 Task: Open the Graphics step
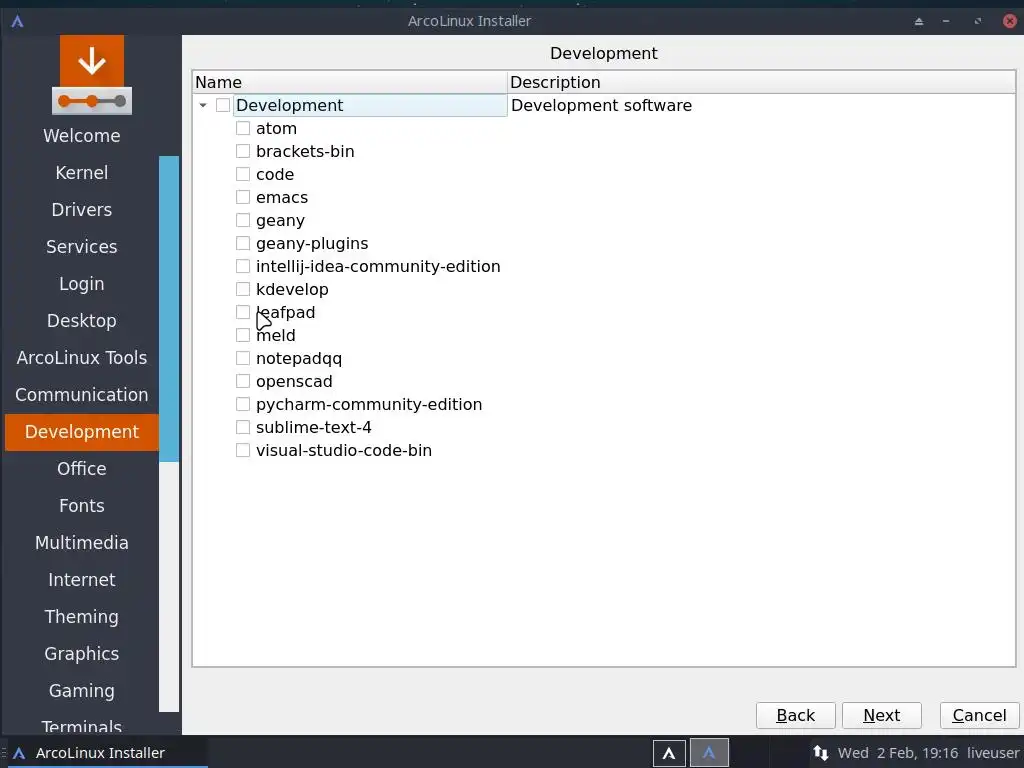point(82,654)
